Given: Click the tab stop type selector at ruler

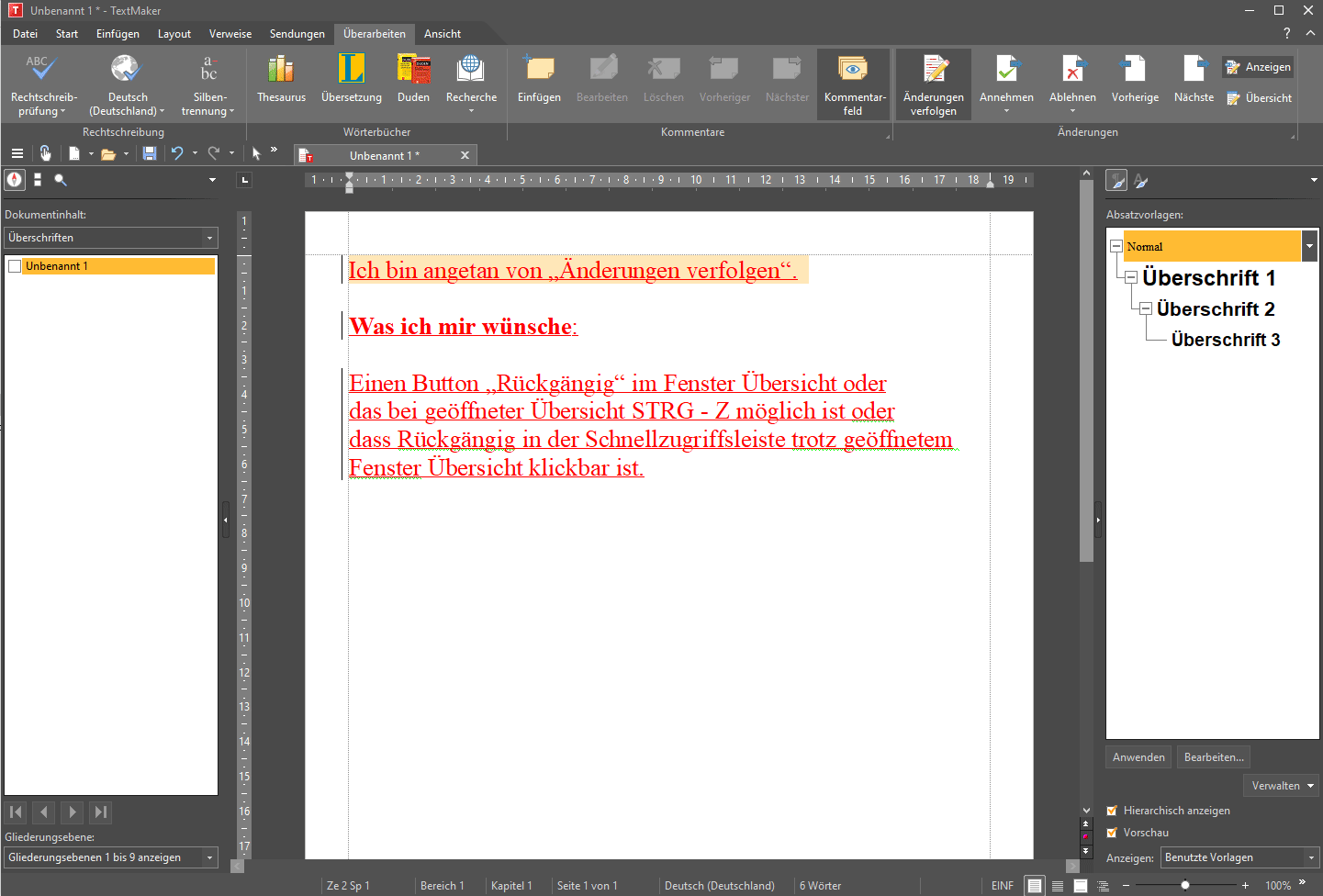Looking at the screenshot, I should coord(244,180).
